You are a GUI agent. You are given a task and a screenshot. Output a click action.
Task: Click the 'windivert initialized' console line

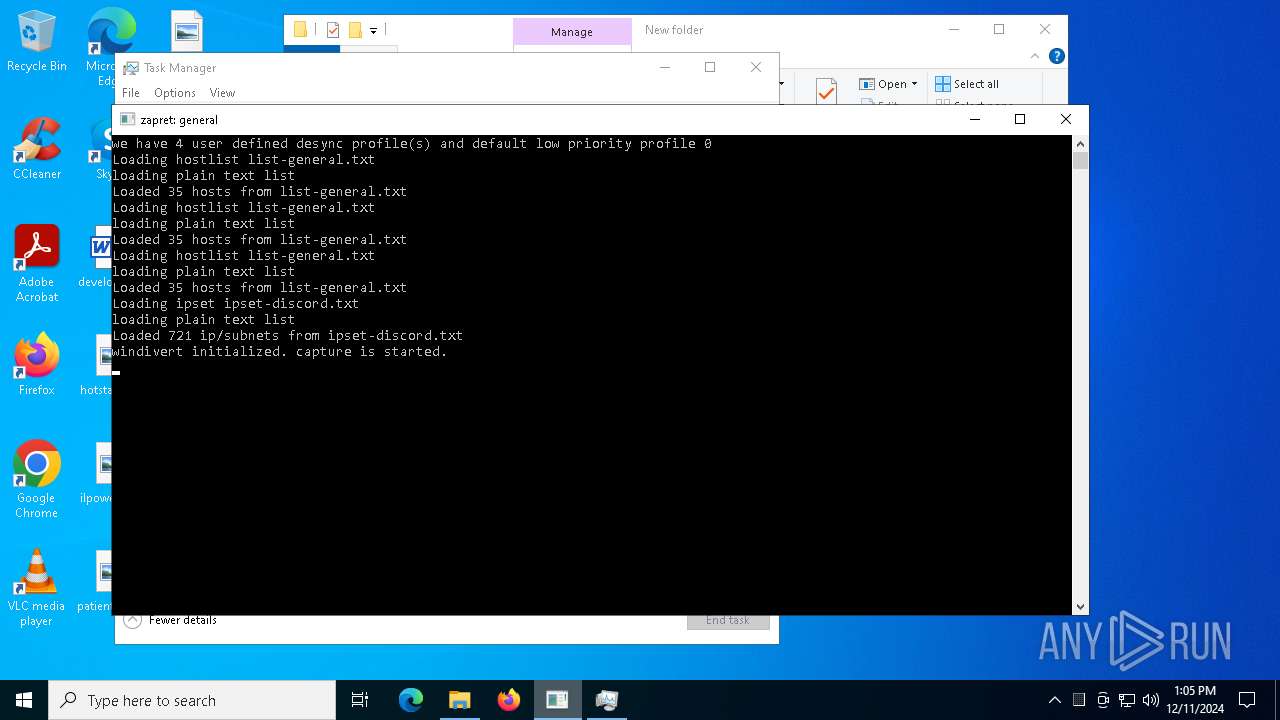(x=280, y=352)
